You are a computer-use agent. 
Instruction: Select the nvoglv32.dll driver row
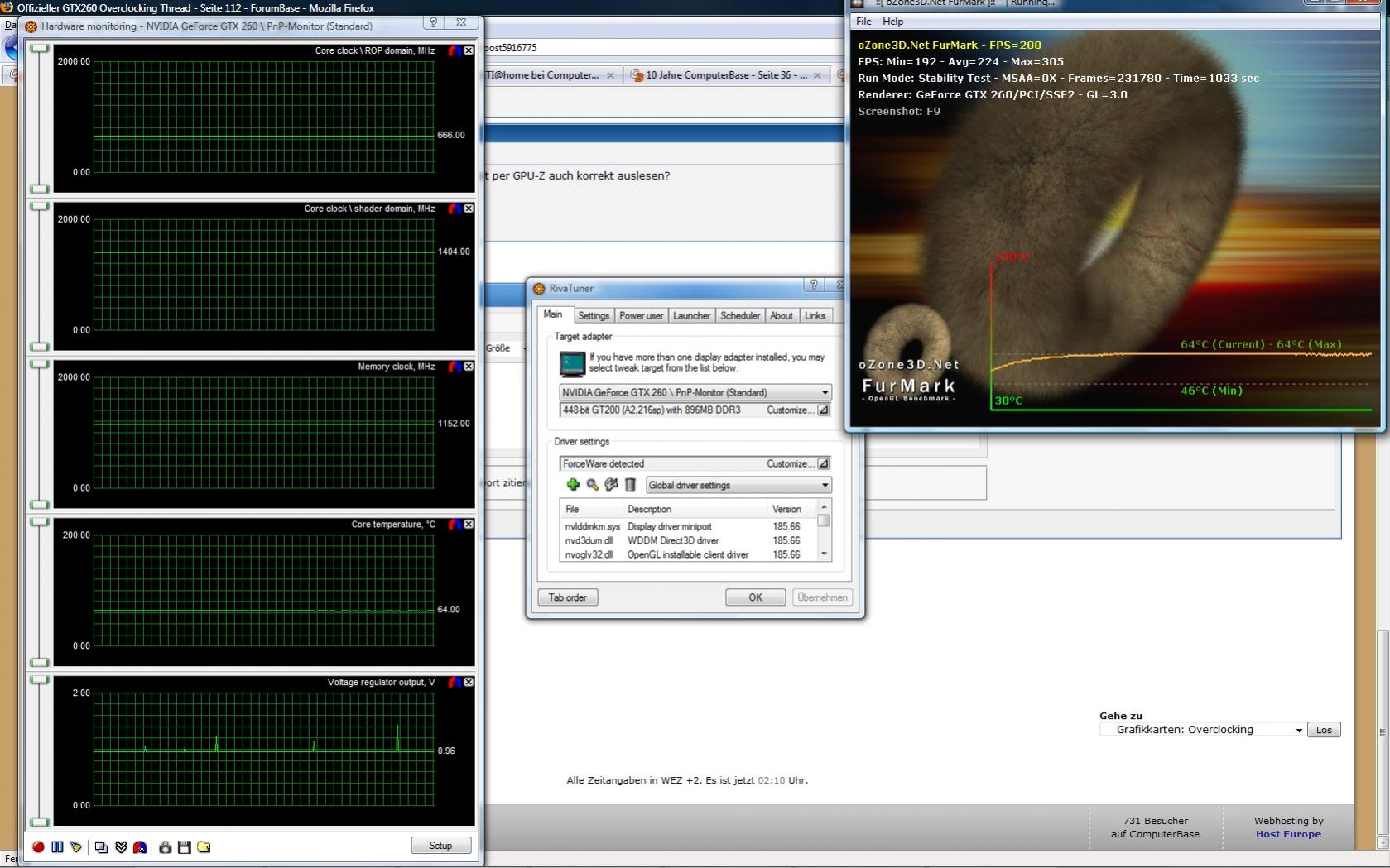point(689,554)
